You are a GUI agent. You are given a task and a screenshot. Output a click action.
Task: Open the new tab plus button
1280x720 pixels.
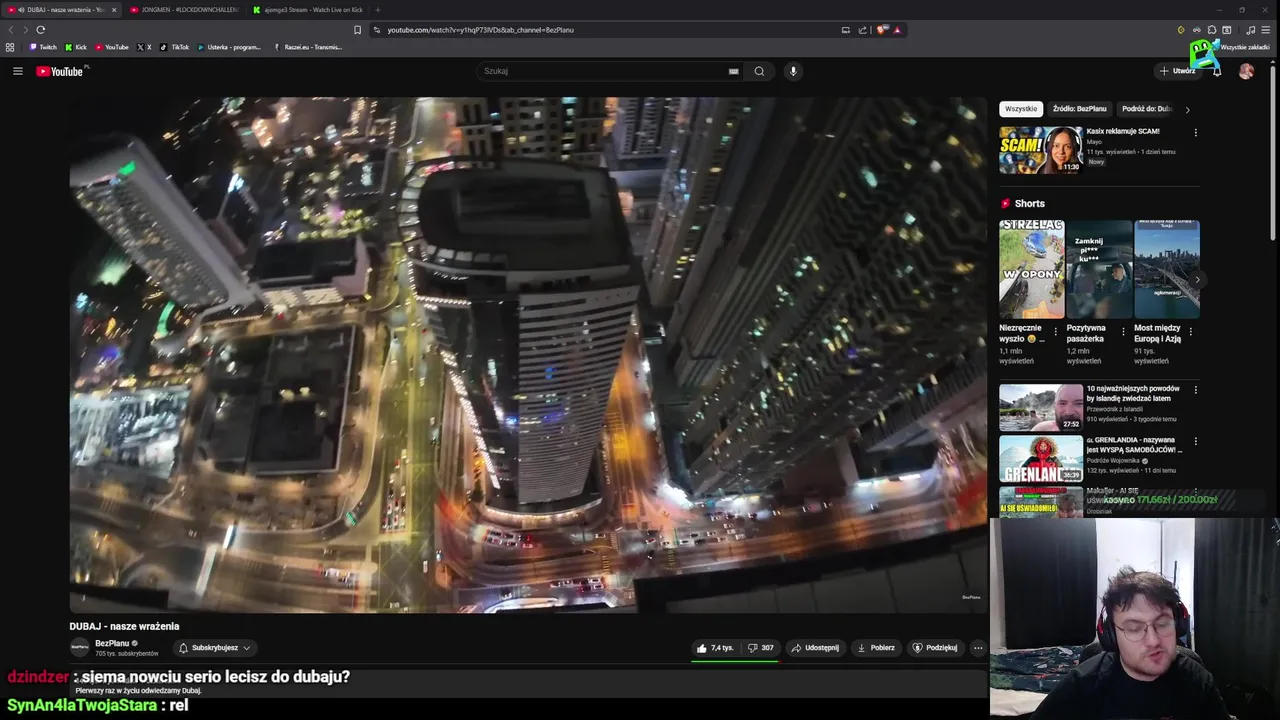(x=377, y=10)
